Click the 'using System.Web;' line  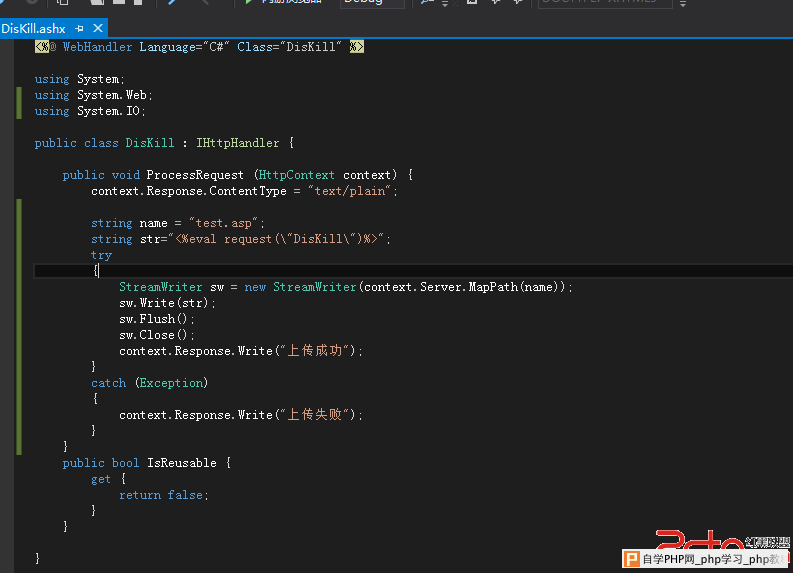click(94, 95)
